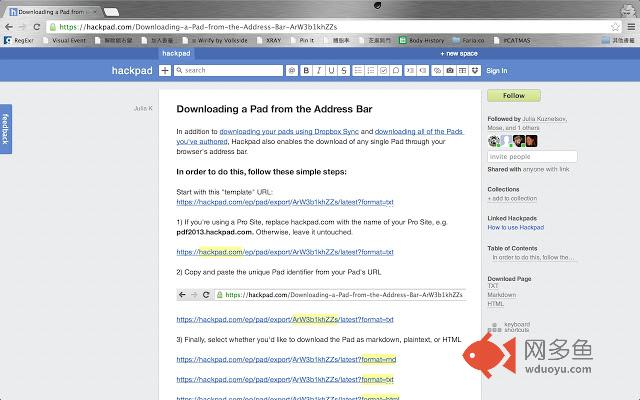Indent the current line
The width and height of the screenshot is (640, 400).
click(410, 71)
